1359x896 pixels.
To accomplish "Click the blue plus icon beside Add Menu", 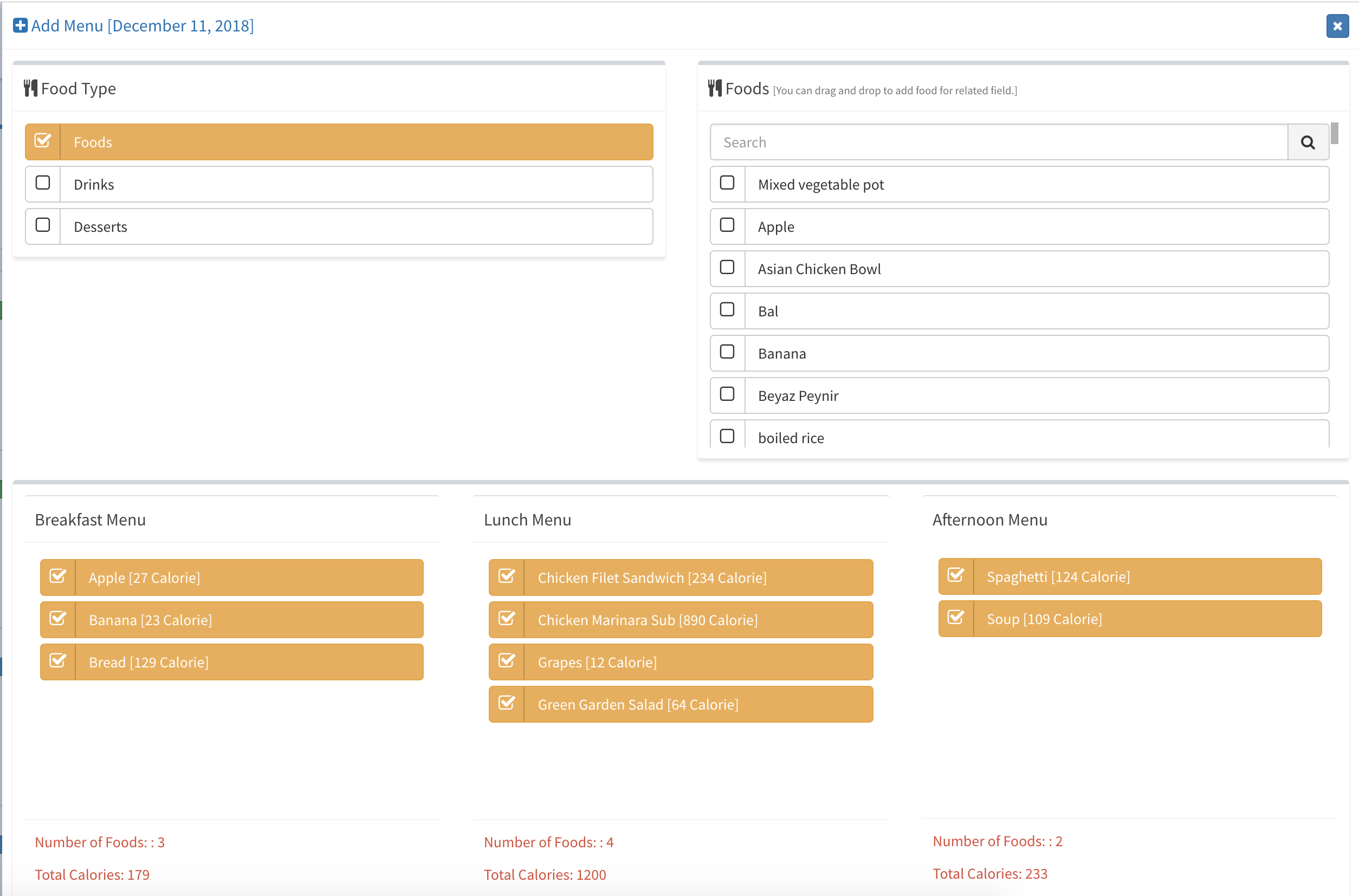I will (20, 25).
